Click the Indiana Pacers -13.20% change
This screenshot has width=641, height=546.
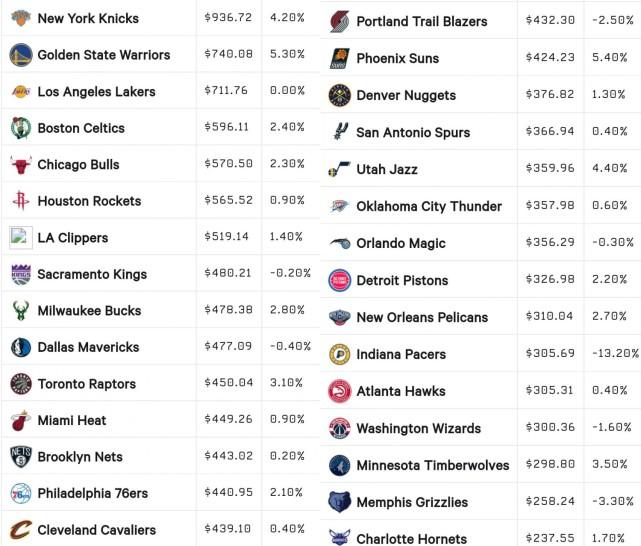point(616,353)
